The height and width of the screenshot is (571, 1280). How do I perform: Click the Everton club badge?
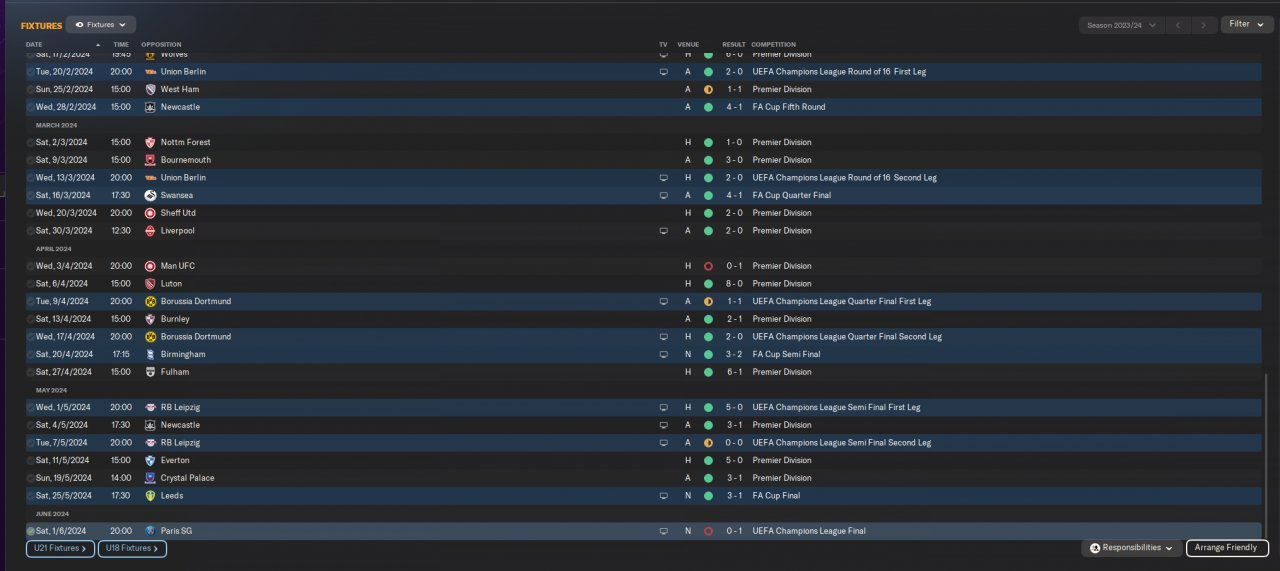[150, 460]
